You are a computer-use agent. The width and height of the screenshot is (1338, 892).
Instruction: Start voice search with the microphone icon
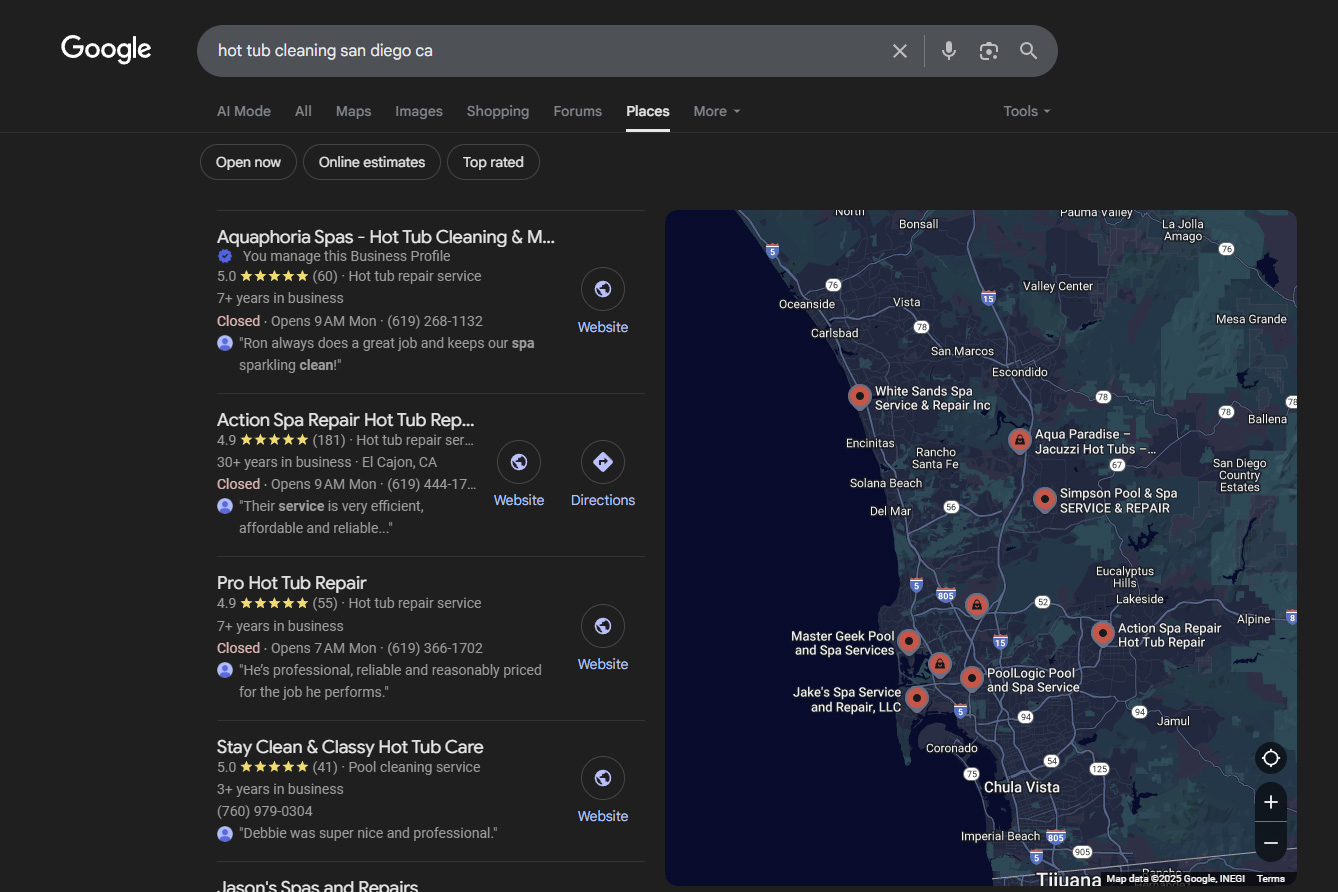pyautogui.click(x=949, y=51)
